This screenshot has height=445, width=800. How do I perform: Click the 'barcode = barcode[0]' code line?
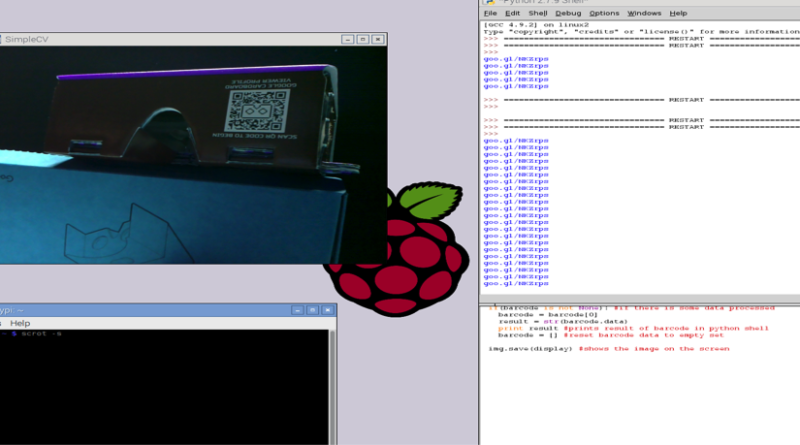click(x=547, y=315)
